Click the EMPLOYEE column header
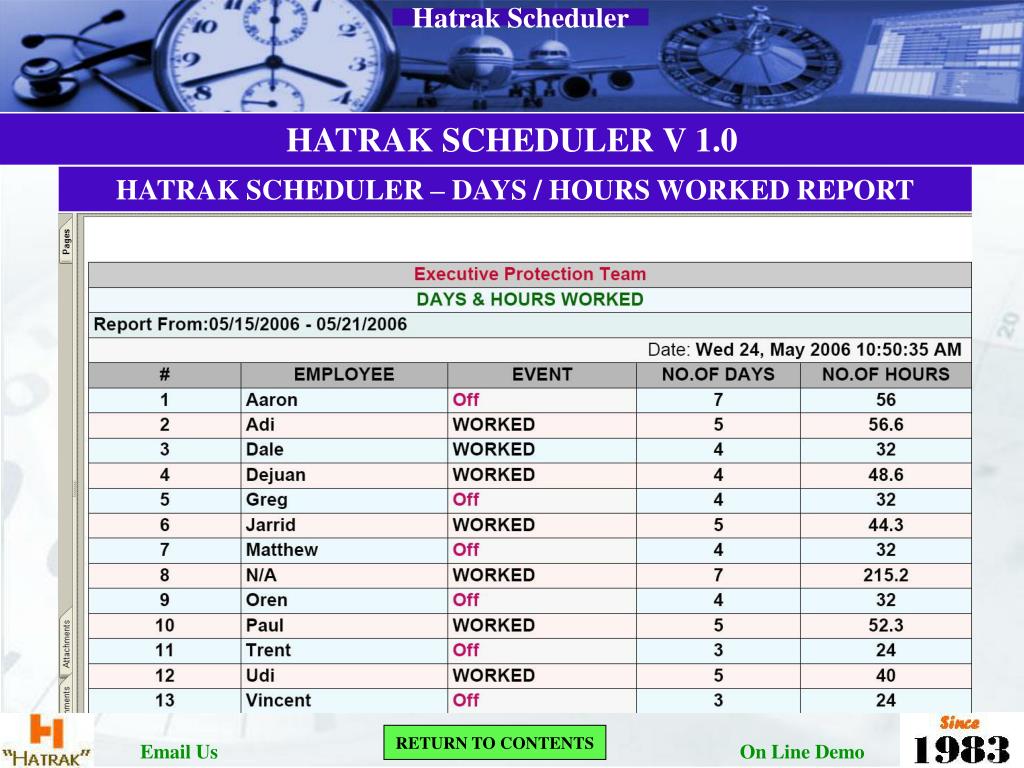 tap(344, 374)
